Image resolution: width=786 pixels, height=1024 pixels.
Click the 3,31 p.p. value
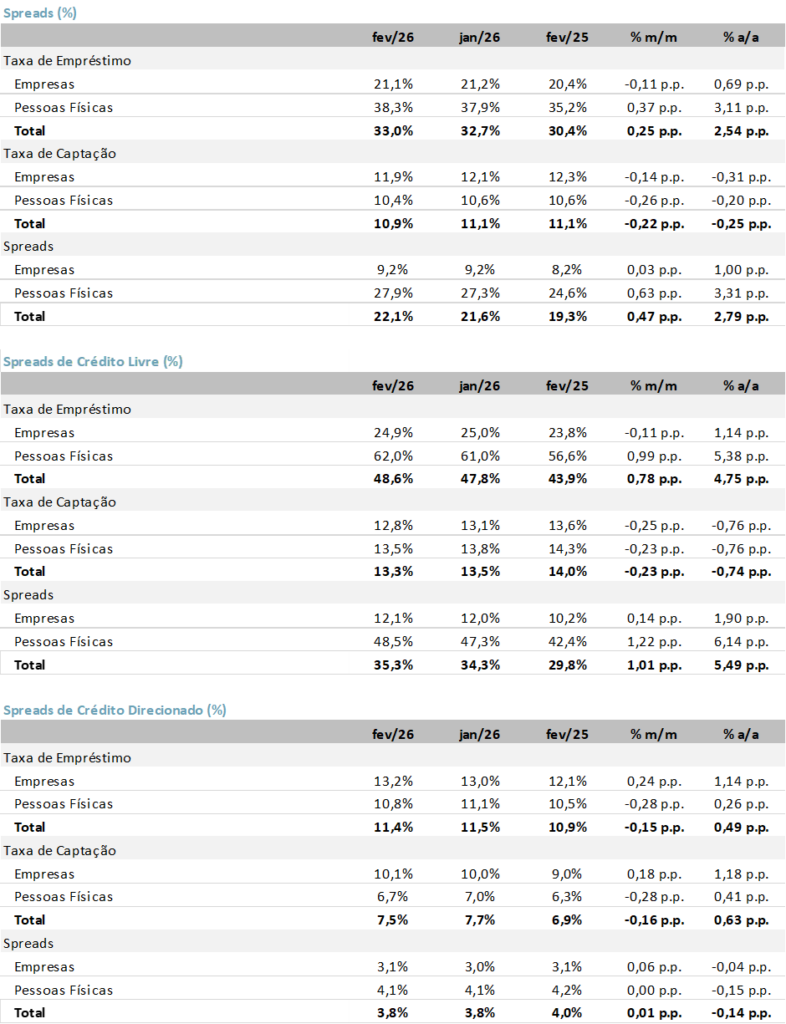[741, 293]
